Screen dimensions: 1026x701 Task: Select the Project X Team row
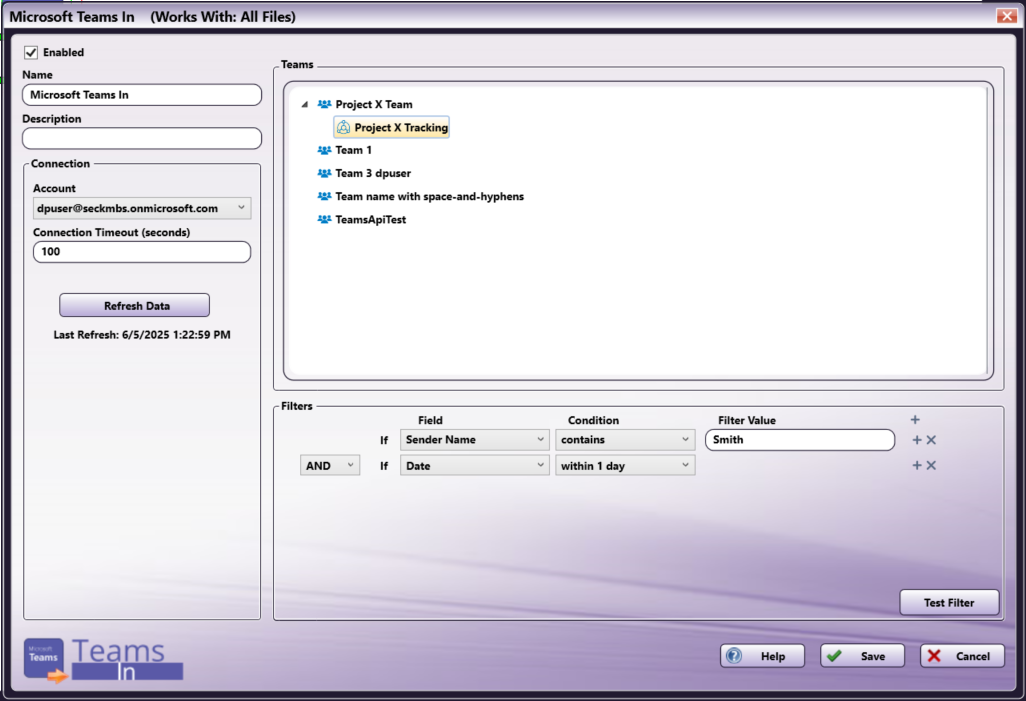pyautogui.click(x=374, y=105)
